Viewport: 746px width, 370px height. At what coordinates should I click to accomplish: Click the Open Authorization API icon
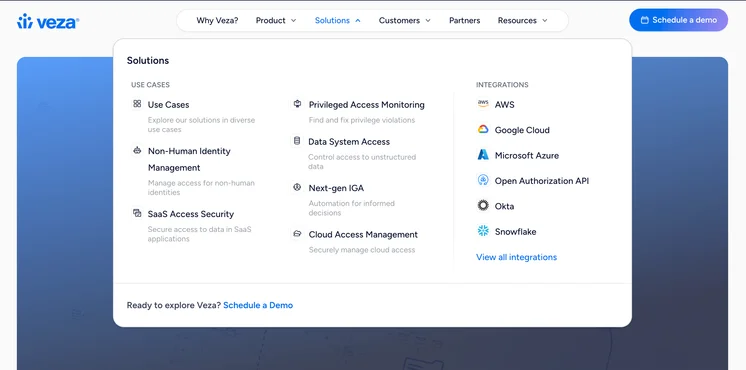[x=483, y=180]
